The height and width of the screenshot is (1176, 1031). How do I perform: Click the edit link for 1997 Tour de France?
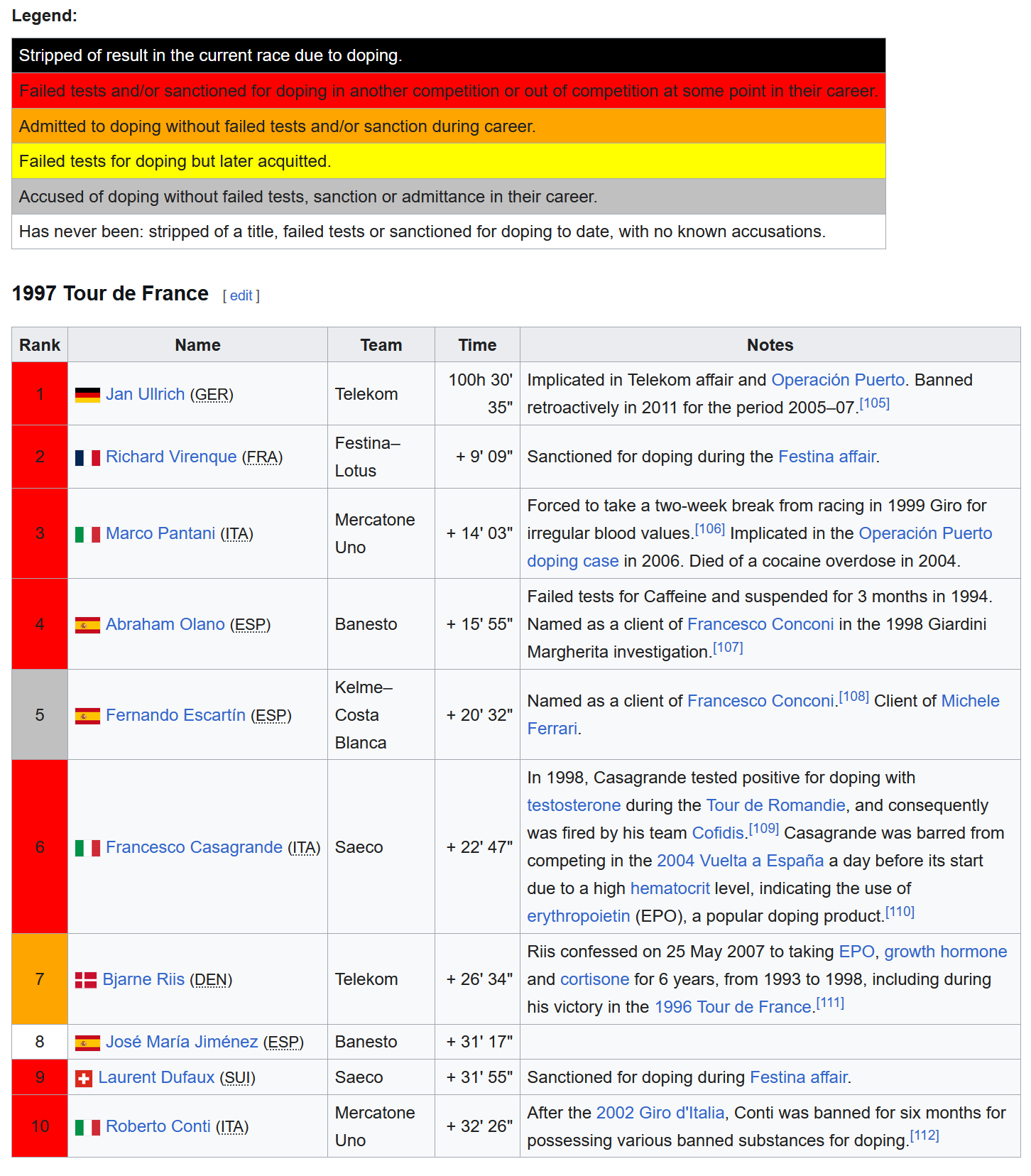click(241, 295)
